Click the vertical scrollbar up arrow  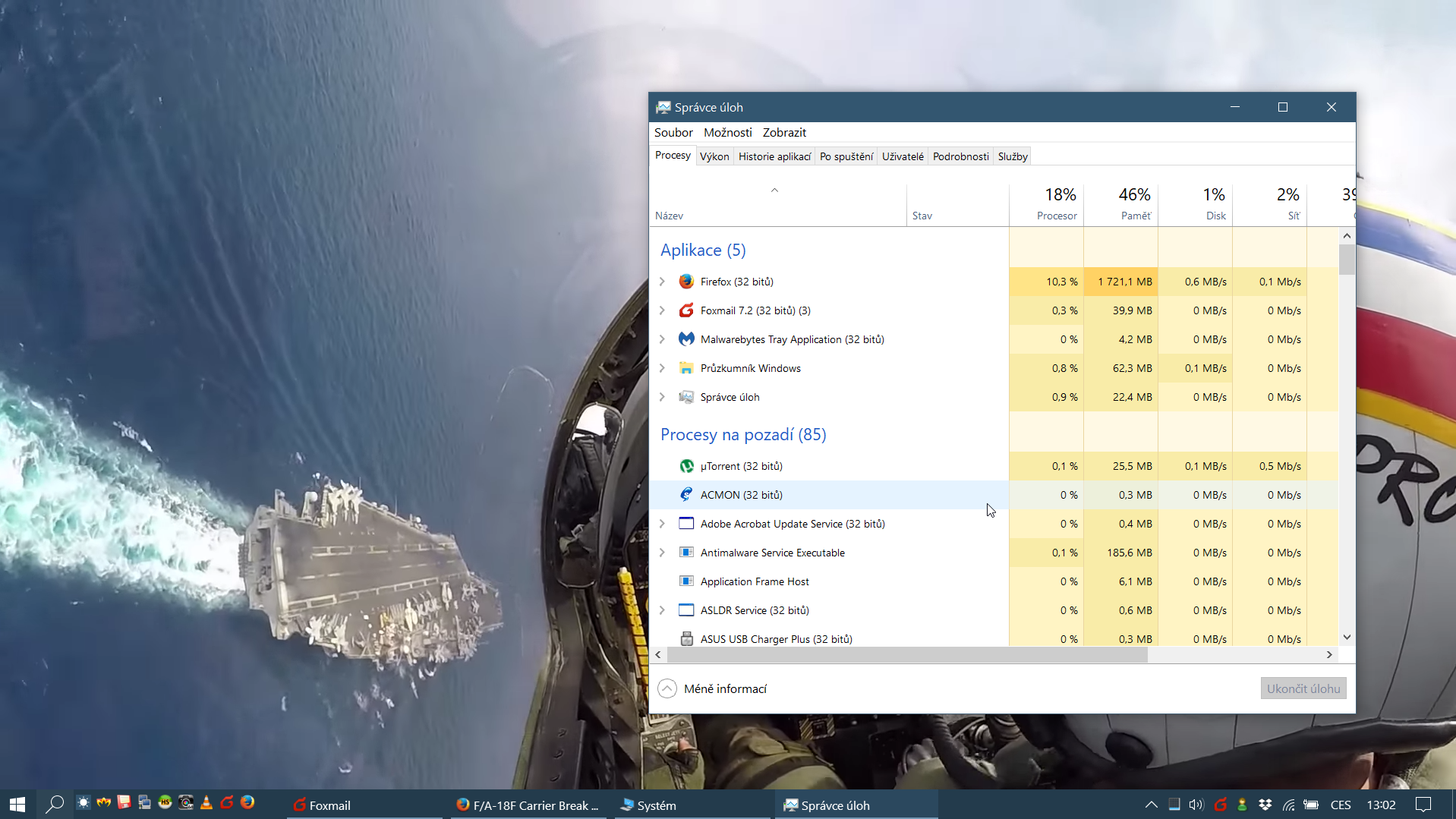tap(1347, 236)
